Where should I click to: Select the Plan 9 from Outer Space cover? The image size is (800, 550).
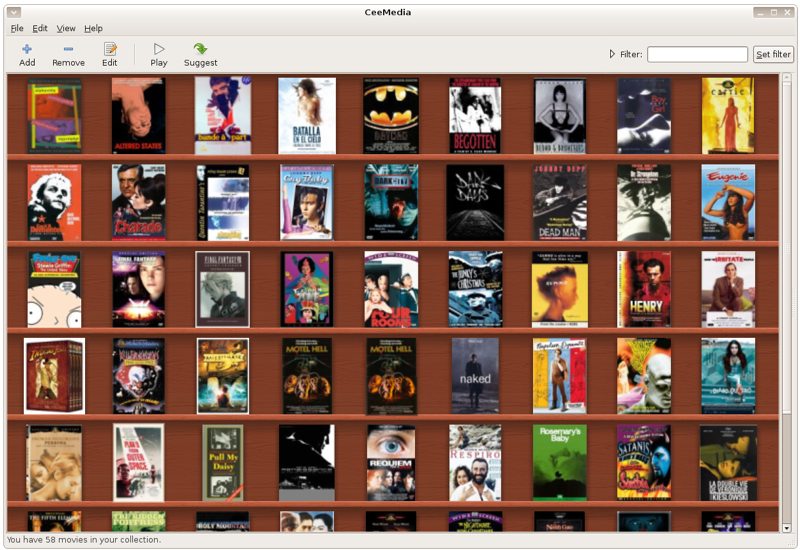[x=138, y=462]
